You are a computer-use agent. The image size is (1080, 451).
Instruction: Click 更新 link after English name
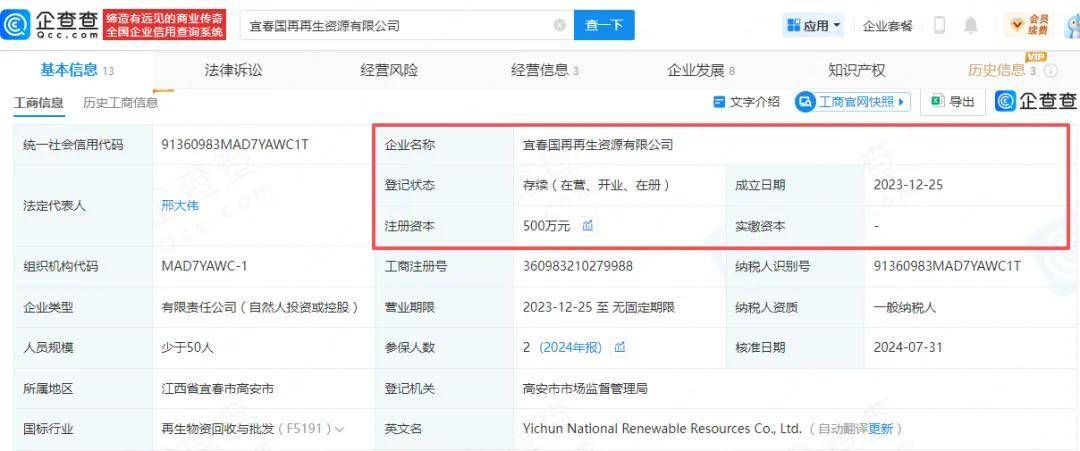(881, 429)
